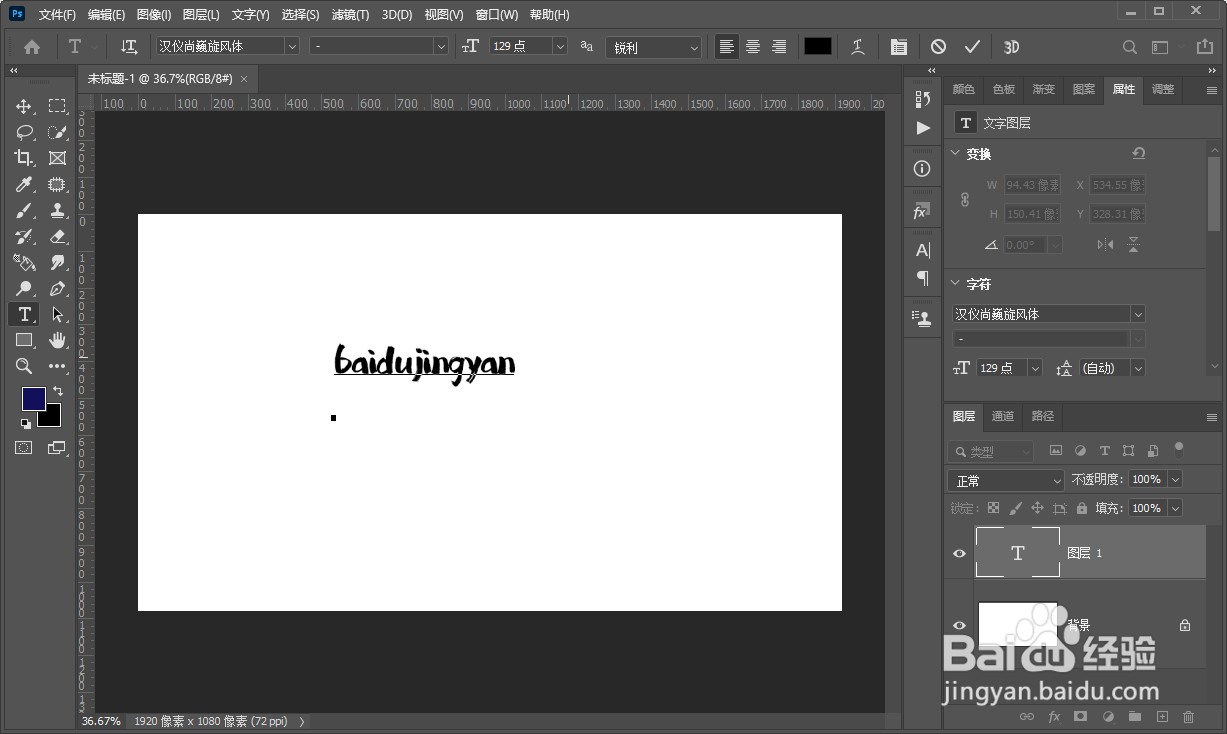Open anti-aliasing dropdown 锐利
Image resolution: width=1227 pixels, height=734 pixels.
pyautogui.click(x=654, y=47)
